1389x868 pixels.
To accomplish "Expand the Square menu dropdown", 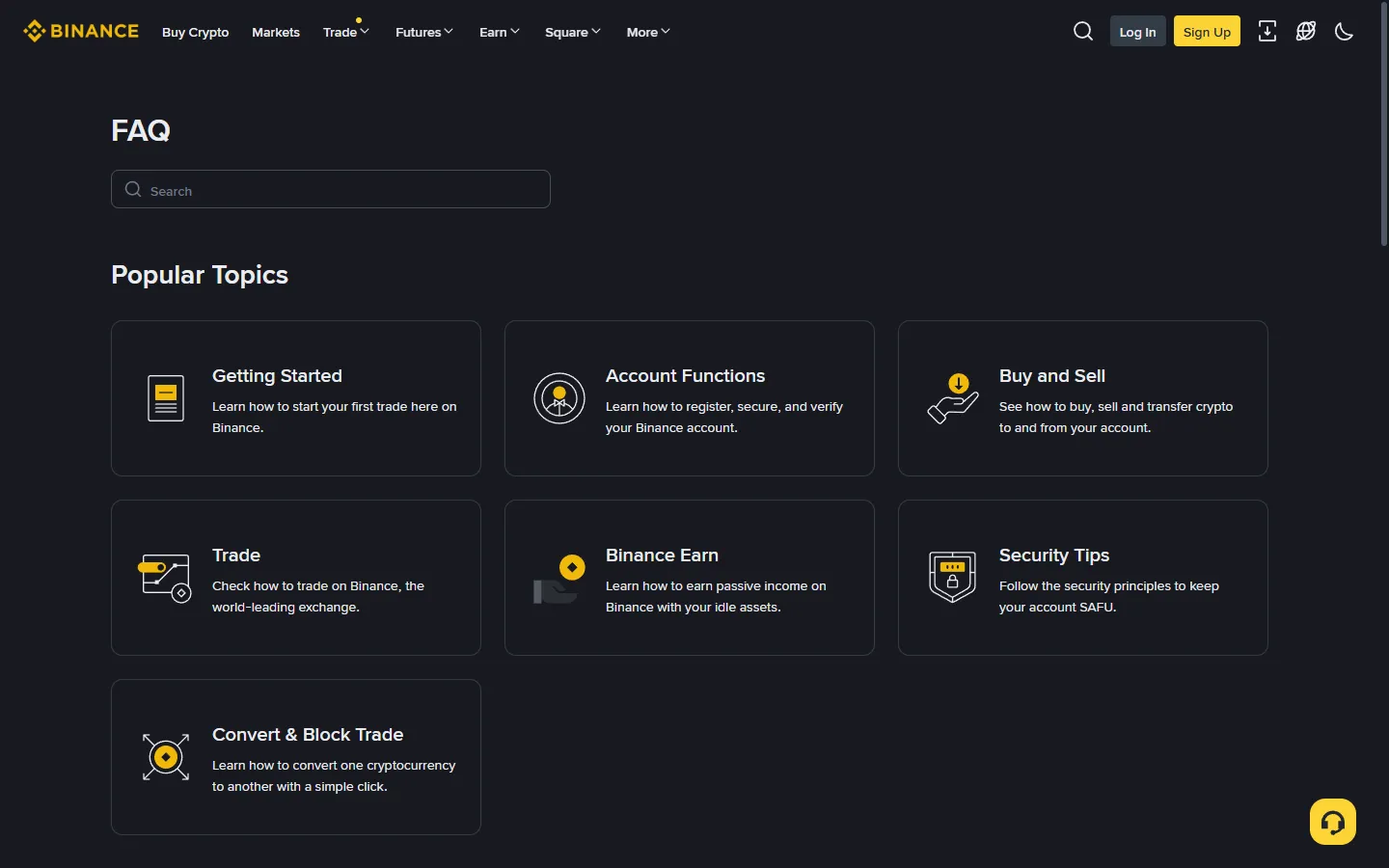I will point(573,32).
